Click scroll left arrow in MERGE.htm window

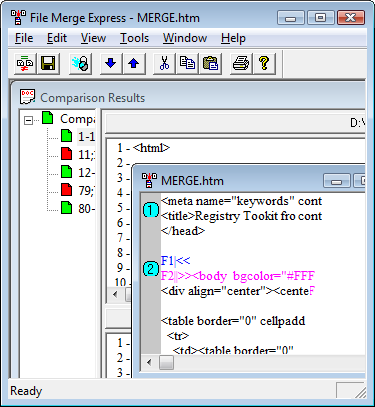(x=149, y=362)
